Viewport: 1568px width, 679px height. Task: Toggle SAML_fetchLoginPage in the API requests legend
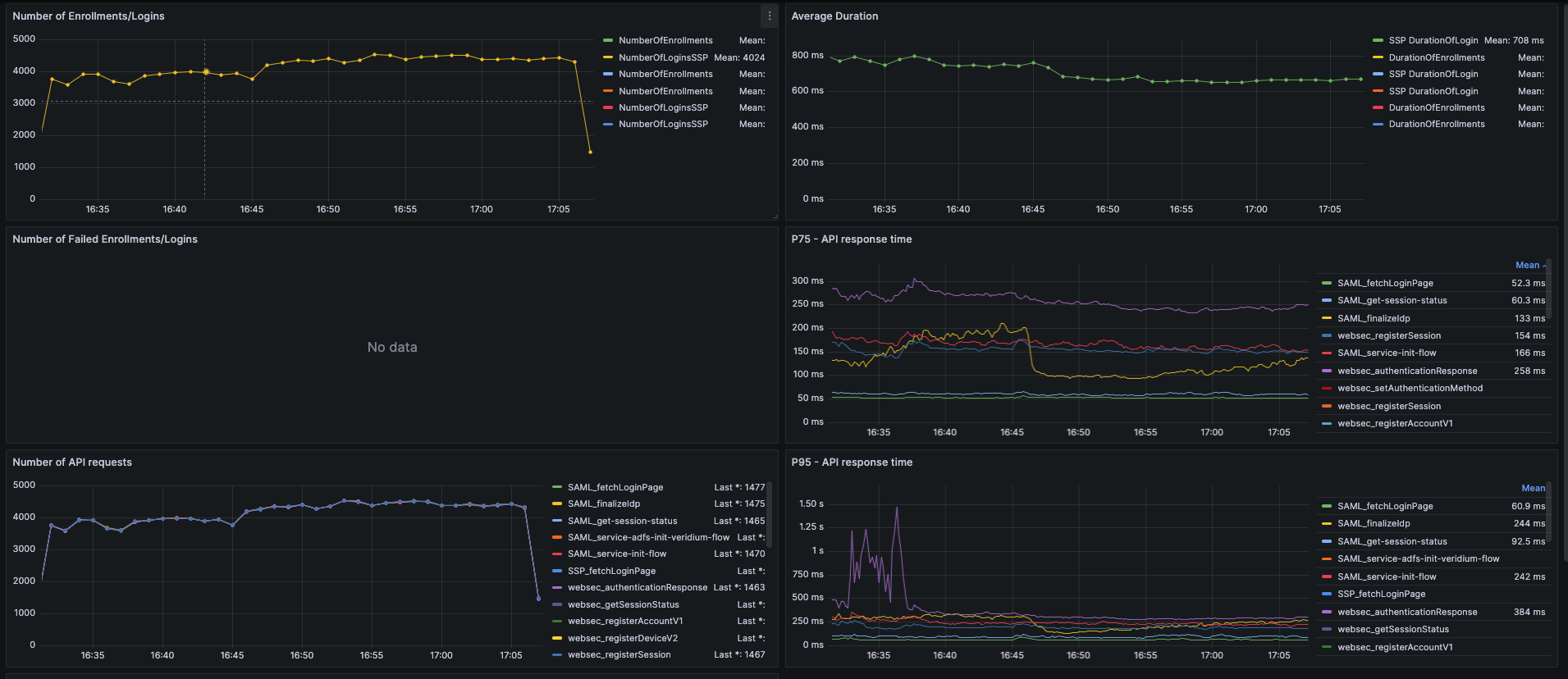615,487
